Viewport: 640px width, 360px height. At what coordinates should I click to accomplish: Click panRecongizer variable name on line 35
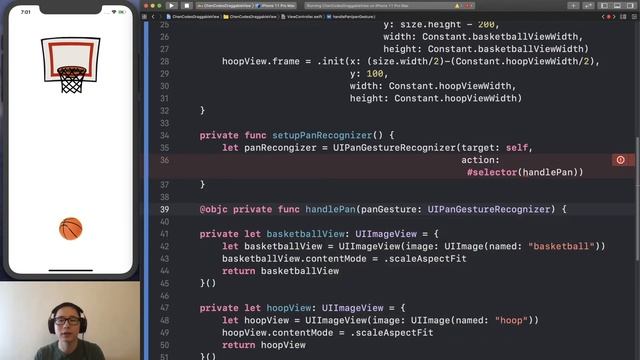tap(280, 148)
